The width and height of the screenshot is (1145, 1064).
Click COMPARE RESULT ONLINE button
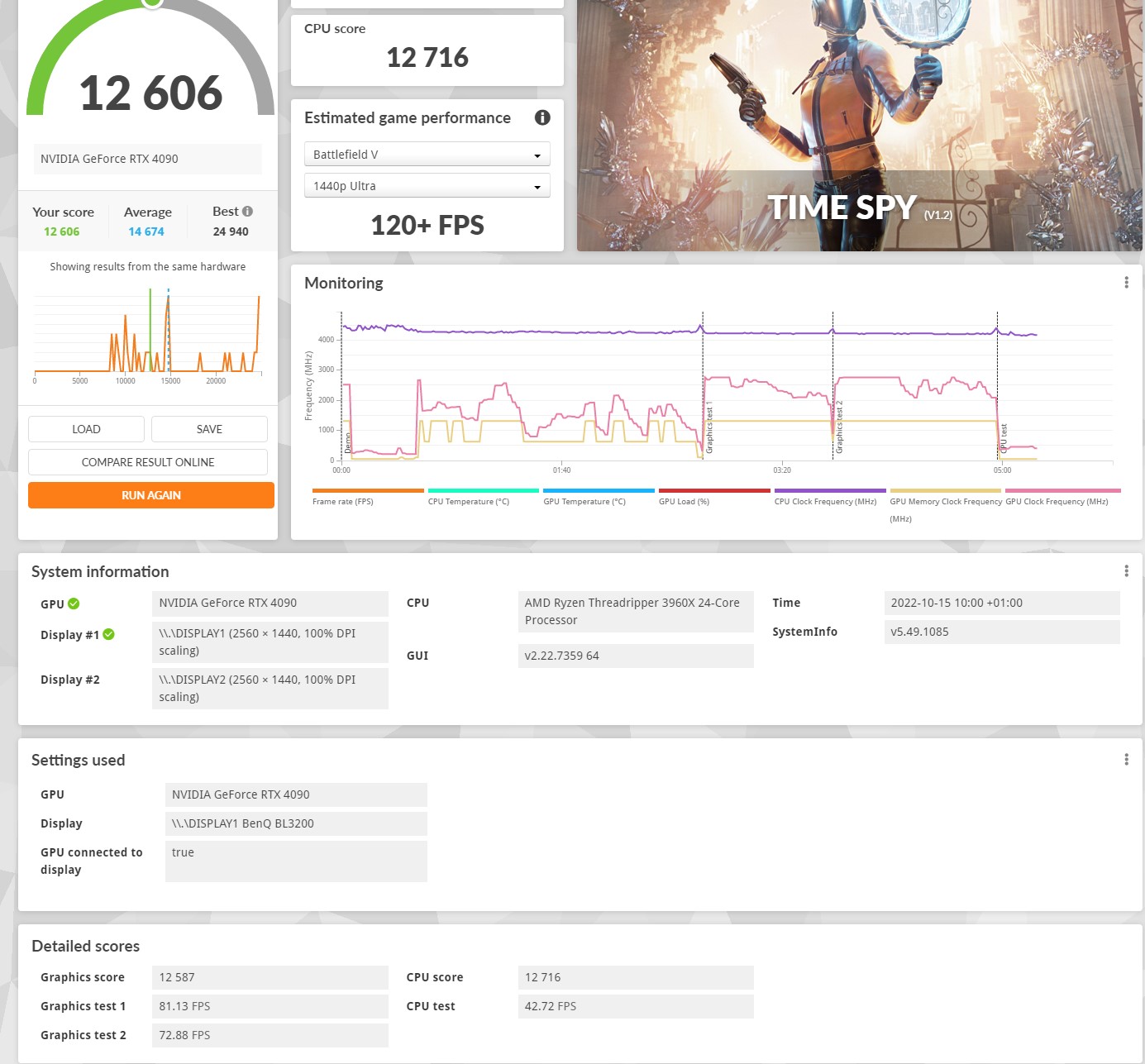click(x=148, y=462)
